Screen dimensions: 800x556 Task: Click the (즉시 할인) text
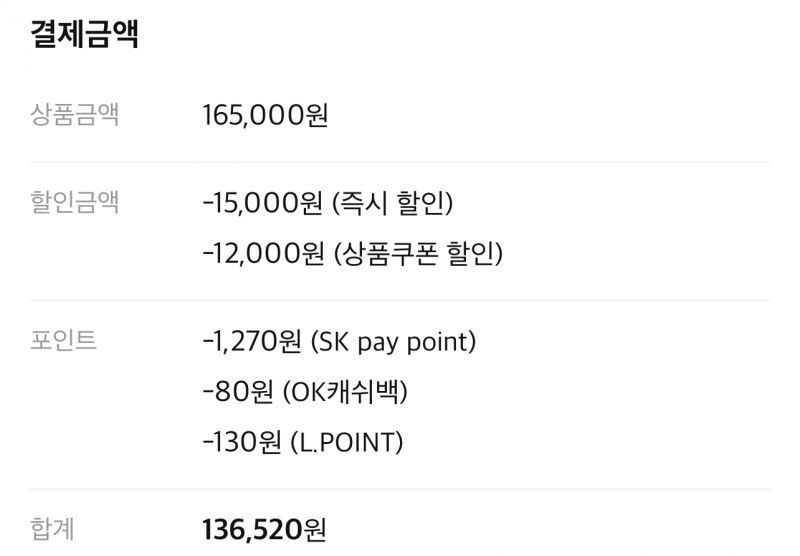(392, 203)
